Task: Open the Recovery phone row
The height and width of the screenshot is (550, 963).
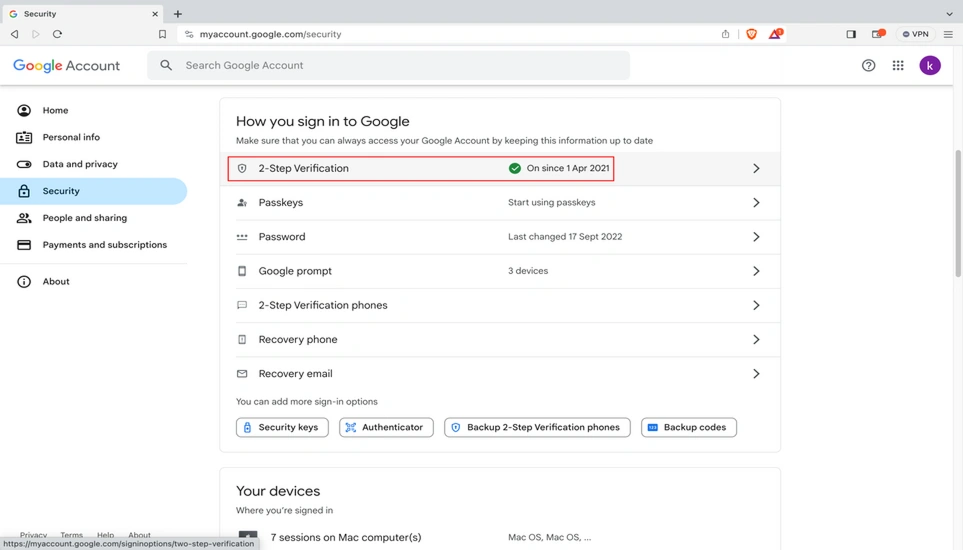Action: click(x=500, y=339)
